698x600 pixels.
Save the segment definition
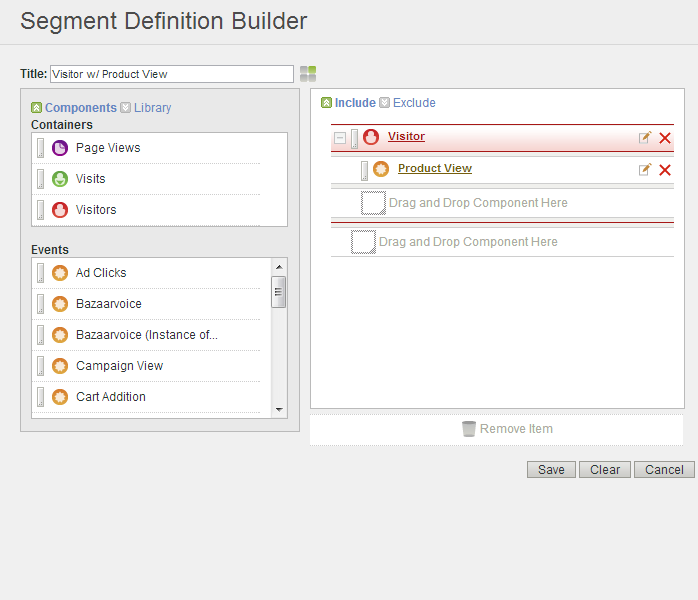point(551,470)
